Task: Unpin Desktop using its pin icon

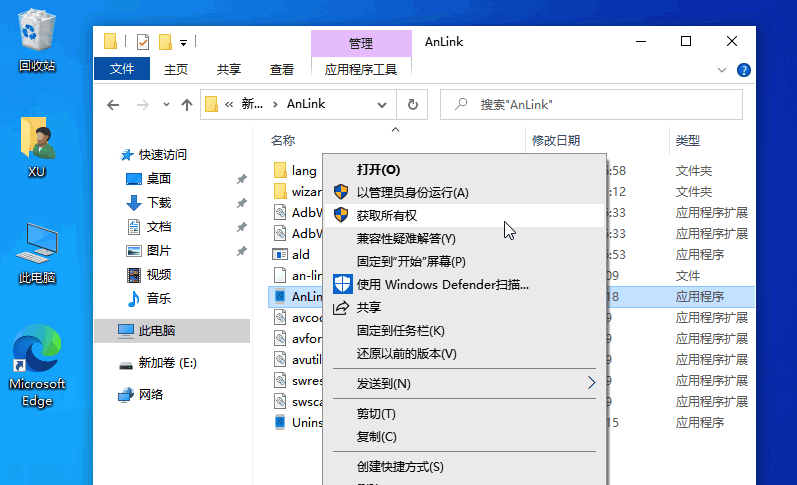Action: pos(241,179)
